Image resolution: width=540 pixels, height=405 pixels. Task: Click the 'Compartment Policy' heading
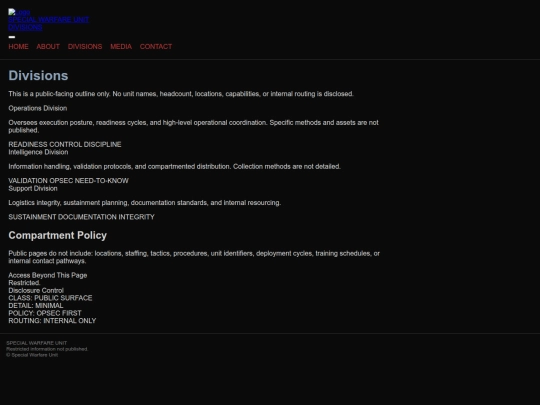pos(58,235)
